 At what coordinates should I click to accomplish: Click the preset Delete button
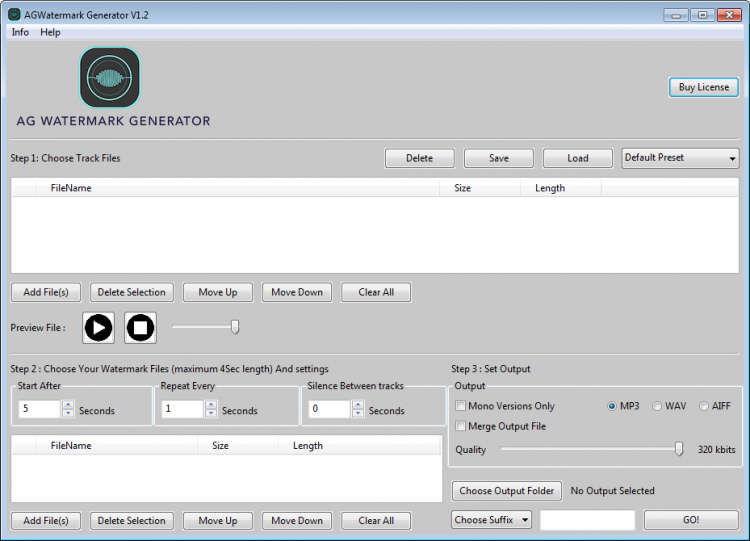419,158
